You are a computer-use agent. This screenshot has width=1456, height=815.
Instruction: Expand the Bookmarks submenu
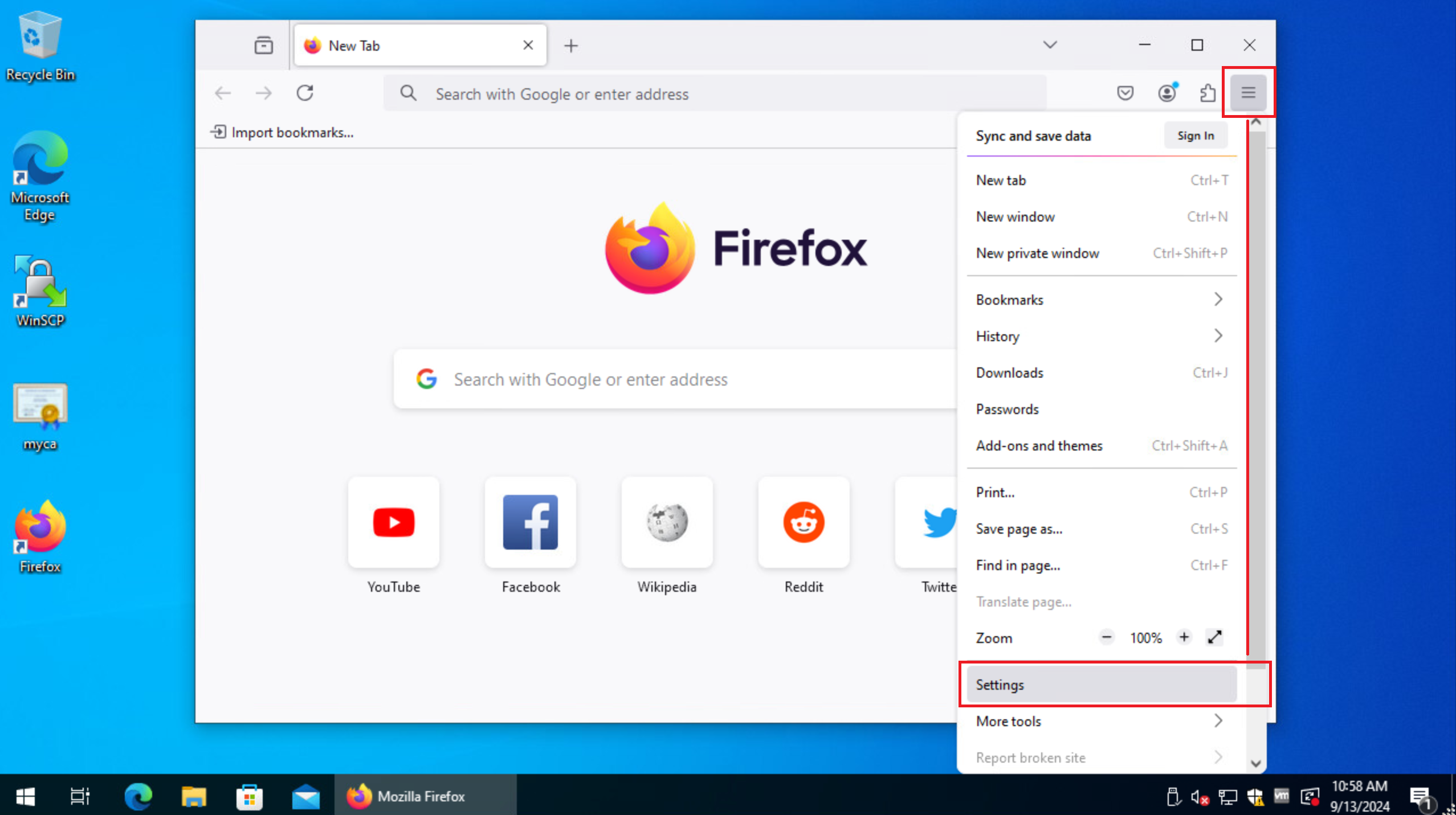coord(1100,299)
